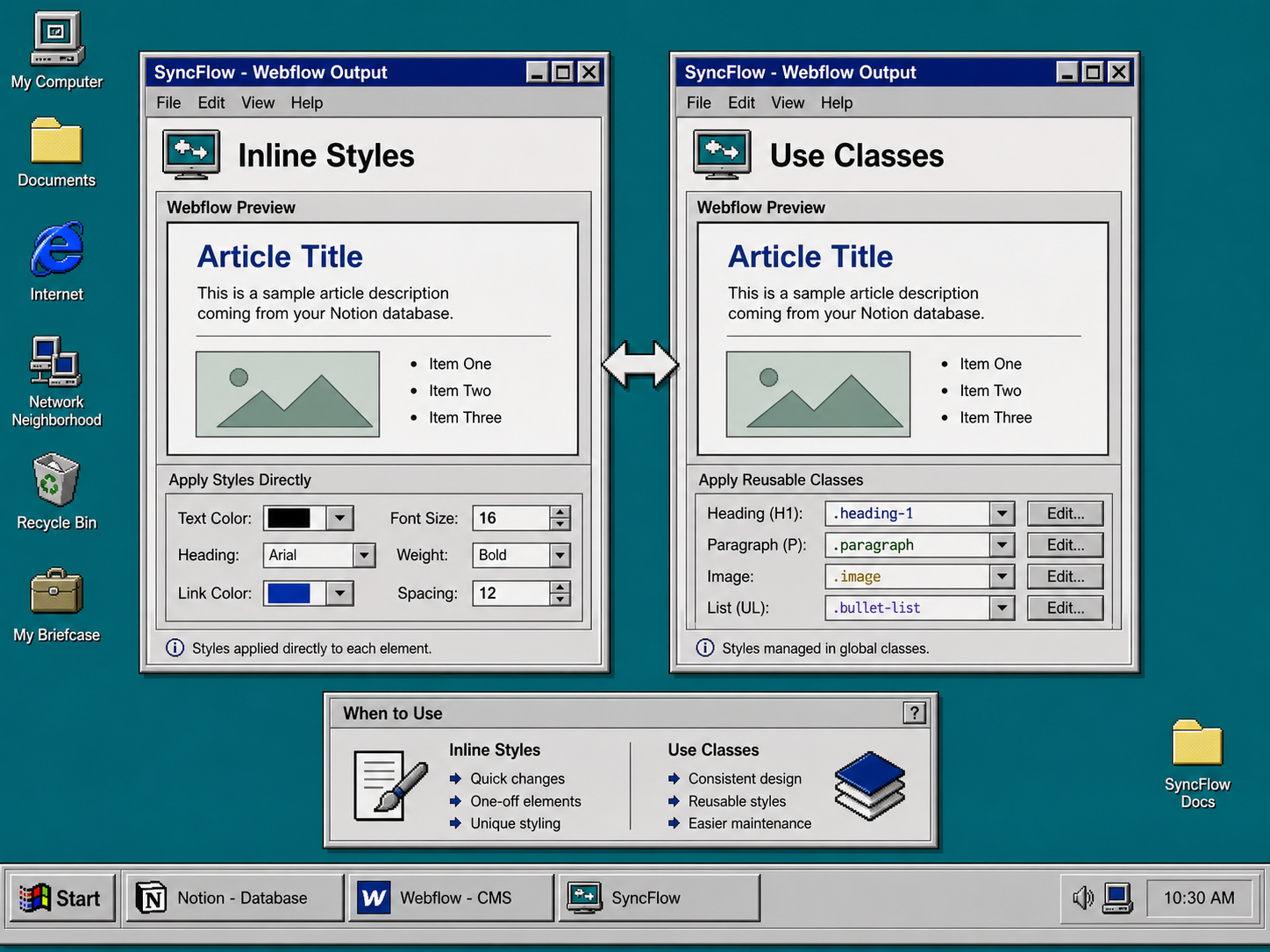Click Edit button for Paragraph (P)

1066,545
